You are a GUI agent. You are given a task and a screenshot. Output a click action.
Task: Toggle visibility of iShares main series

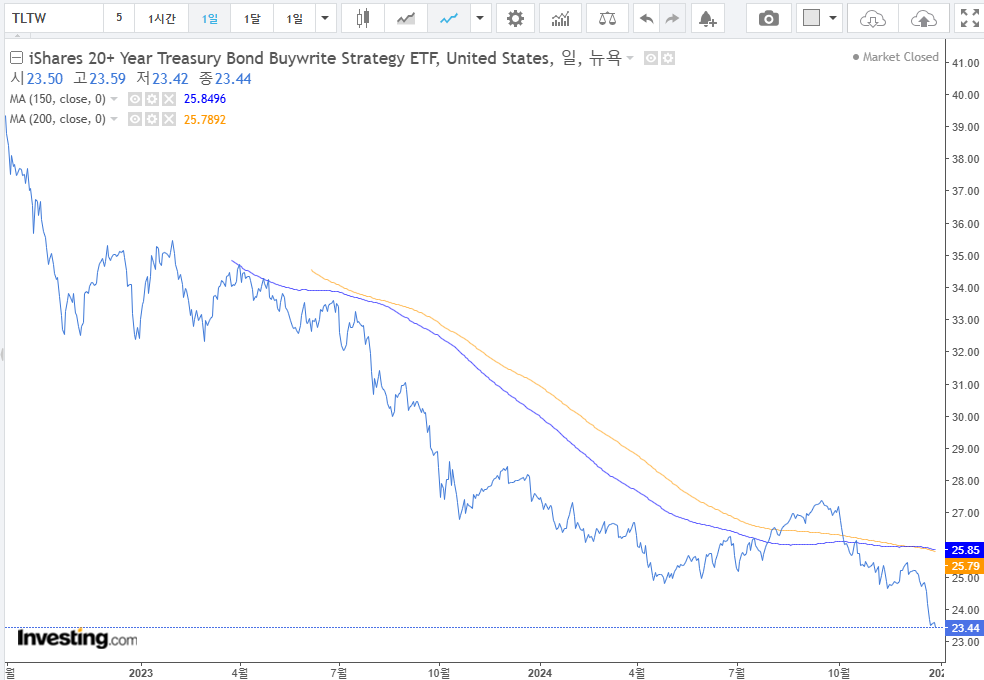tap(651, 58)
